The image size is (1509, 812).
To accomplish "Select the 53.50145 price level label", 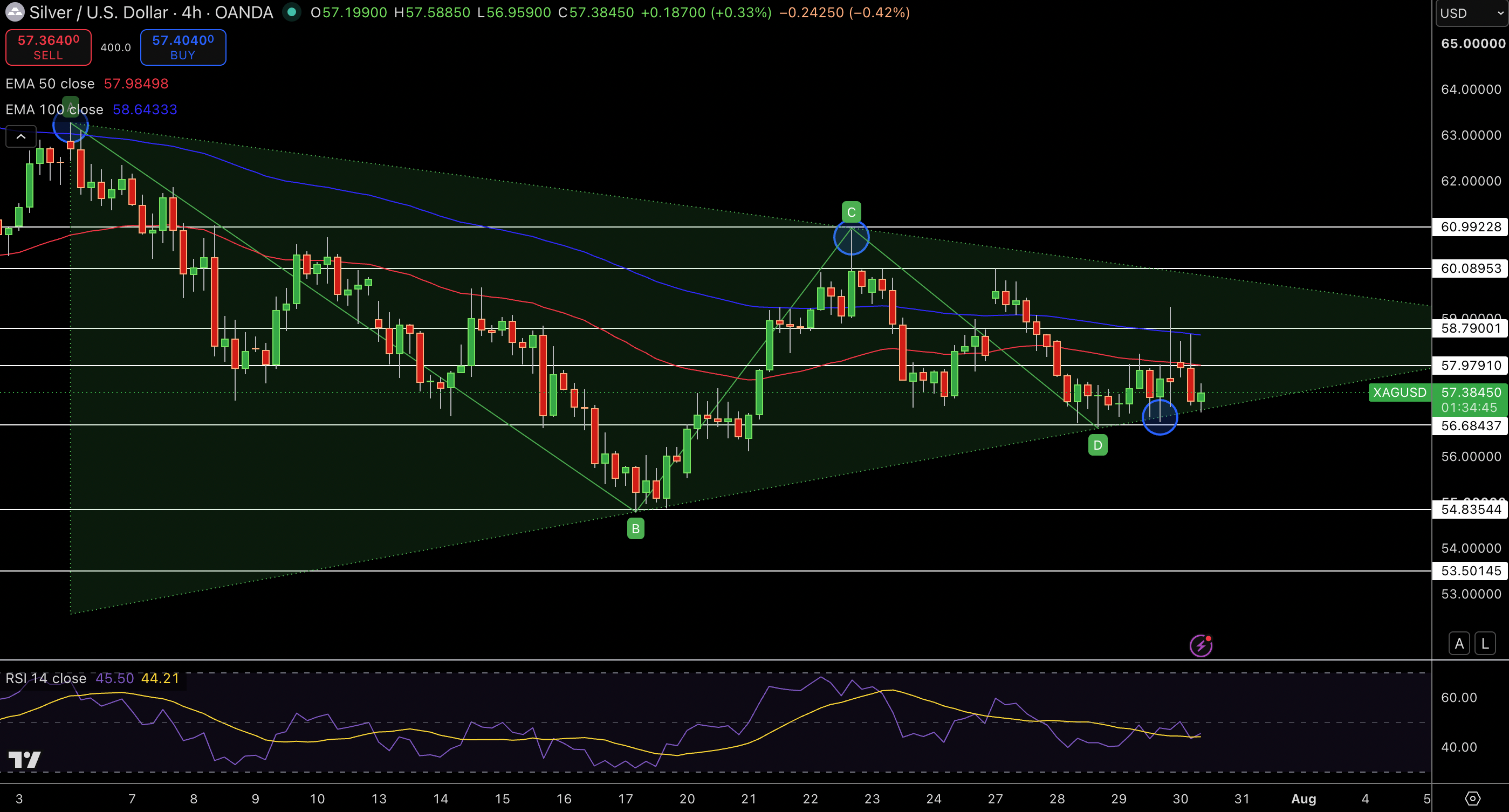I will point(1470,571).
